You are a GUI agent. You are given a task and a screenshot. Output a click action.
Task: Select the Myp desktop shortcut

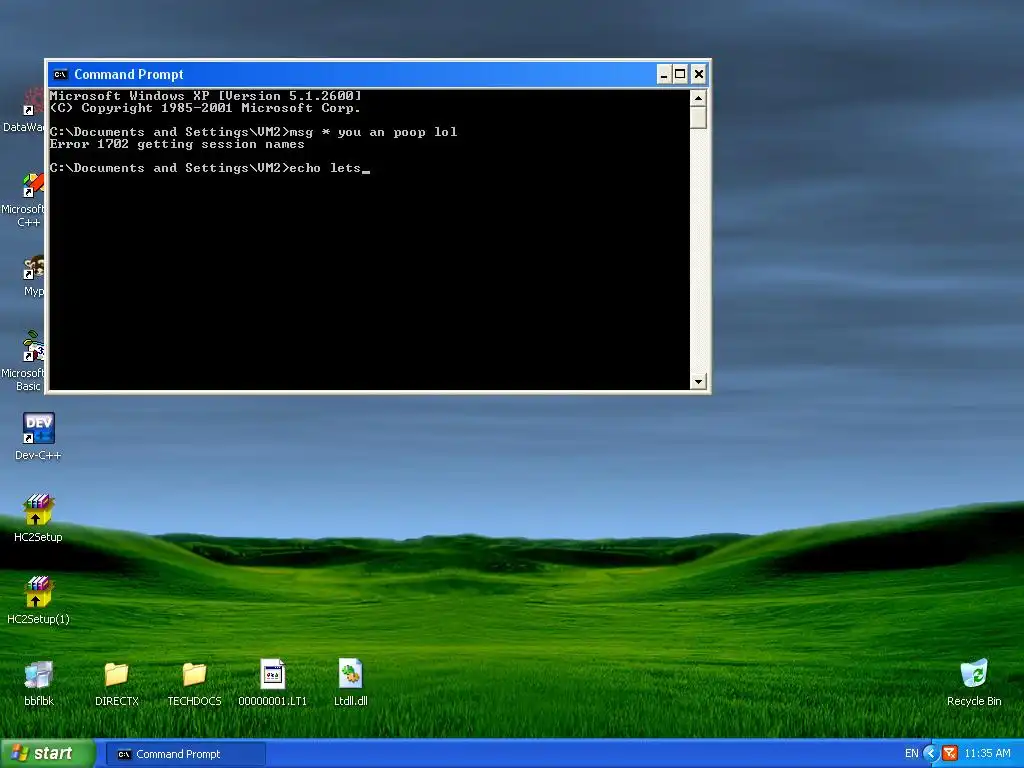[x=33, y=276]
